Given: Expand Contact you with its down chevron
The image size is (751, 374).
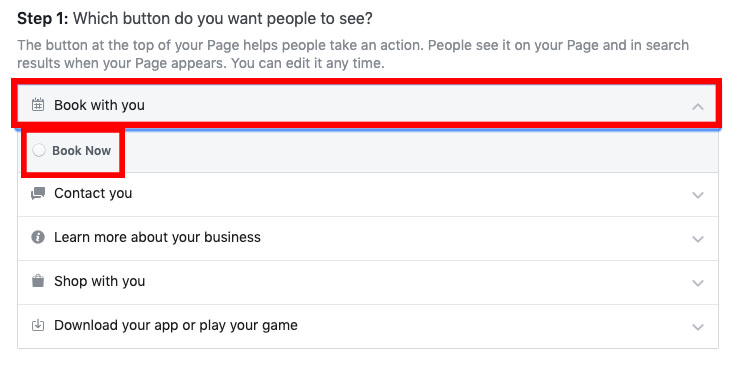Looking at the screenshot, I should click(698, 195).
